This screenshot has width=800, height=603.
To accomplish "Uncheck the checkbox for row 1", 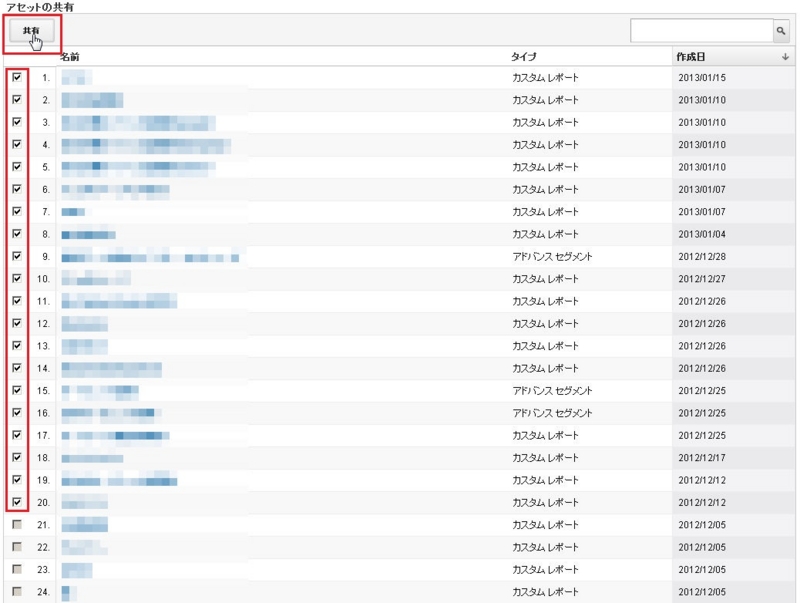I will 17,77.
